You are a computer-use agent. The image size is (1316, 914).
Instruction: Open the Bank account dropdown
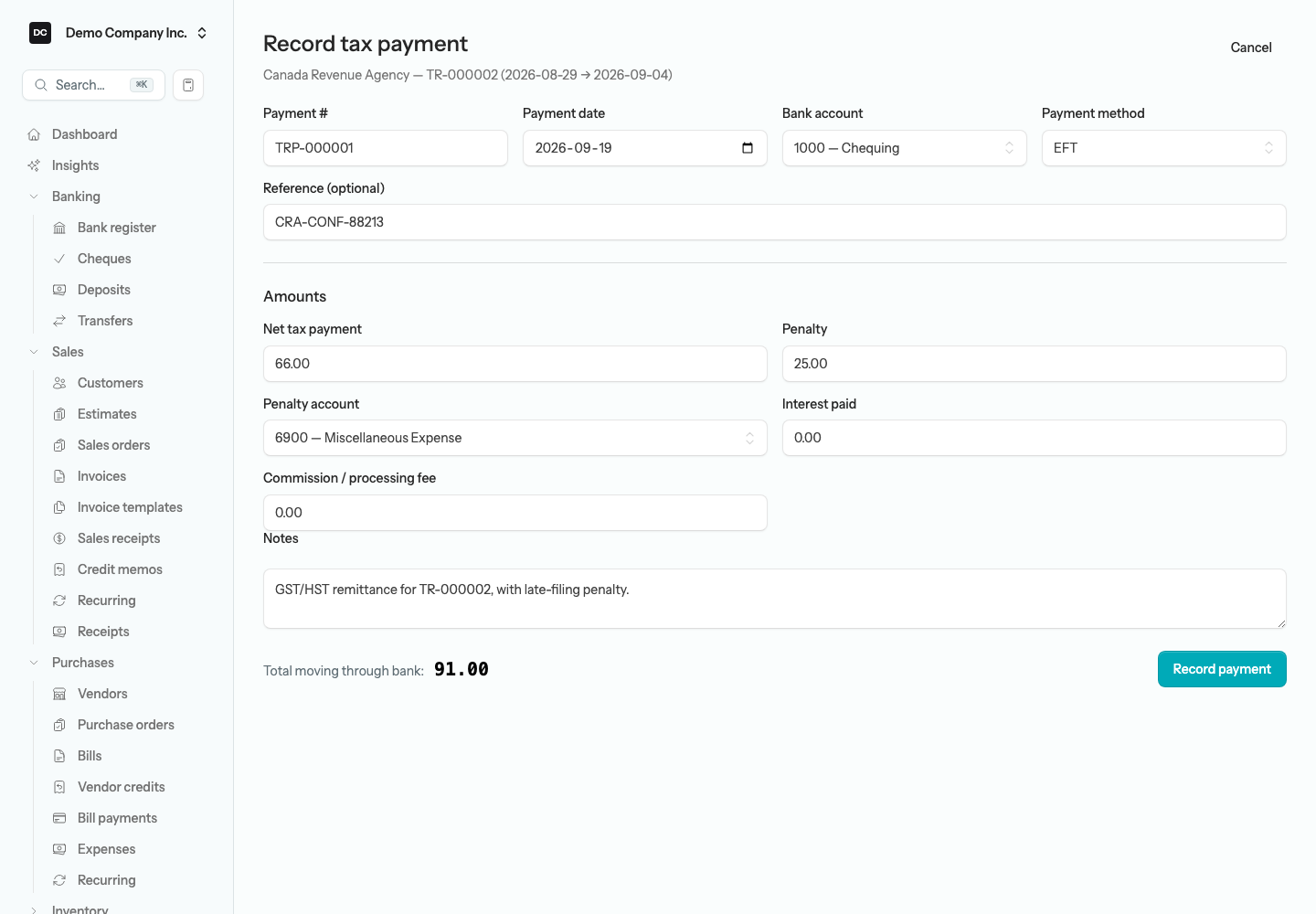point(905,148)
